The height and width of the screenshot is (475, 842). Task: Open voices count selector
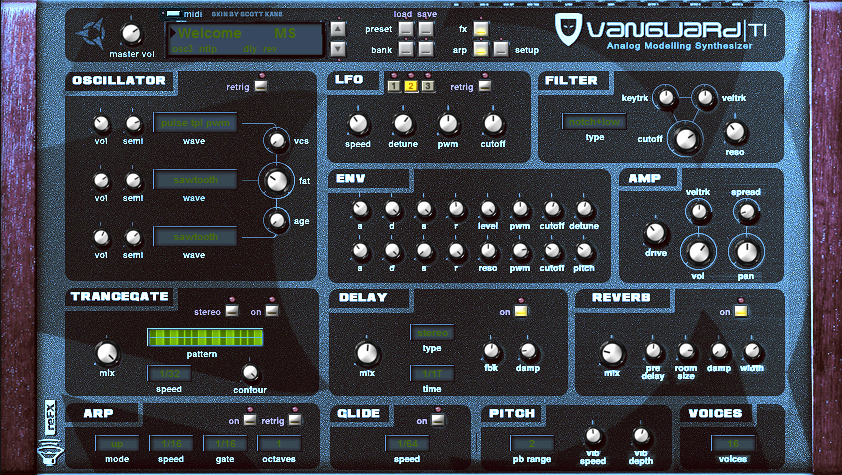coord(734,443)
